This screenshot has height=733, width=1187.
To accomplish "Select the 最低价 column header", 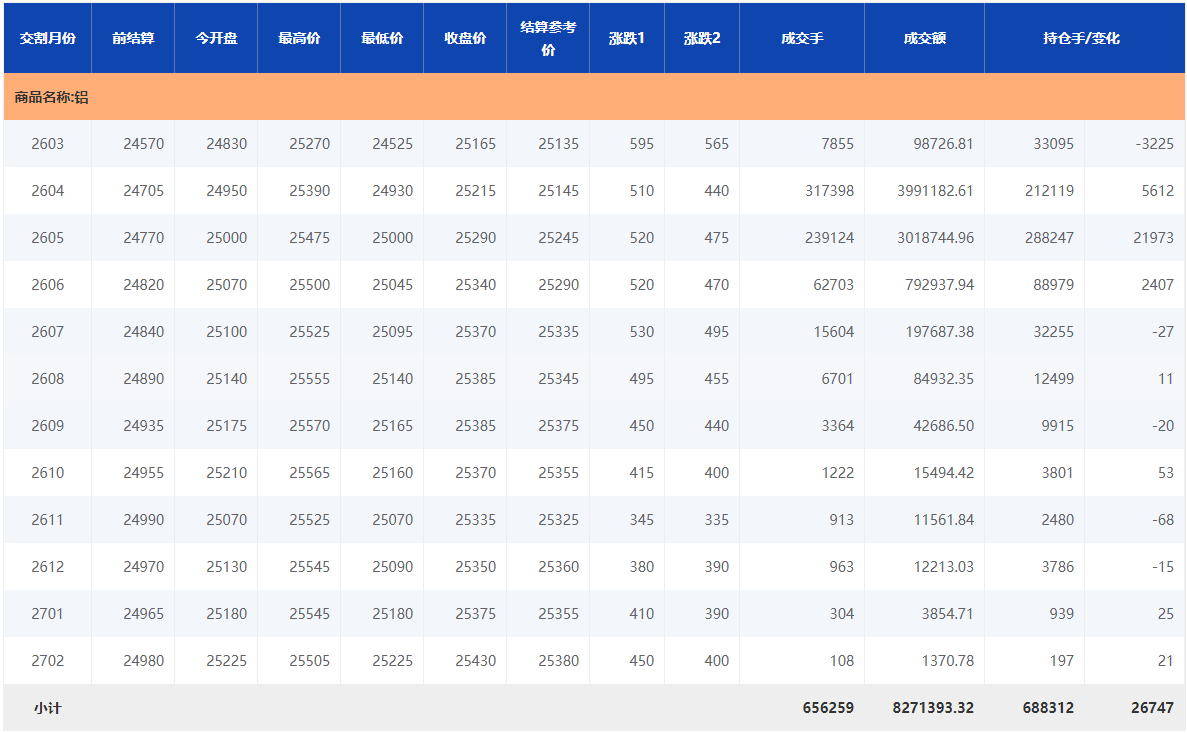I will 382,38.
